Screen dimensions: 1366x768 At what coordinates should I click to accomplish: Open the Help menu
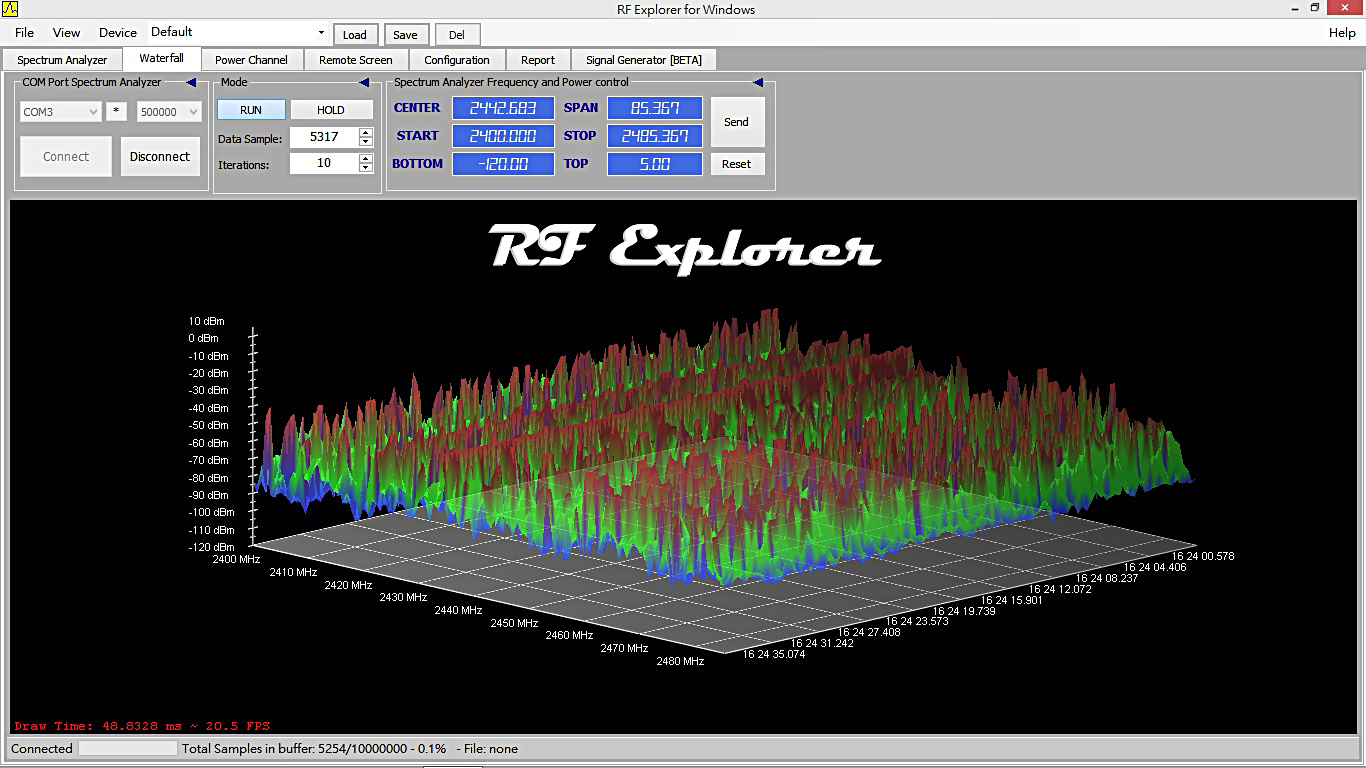1342,33
